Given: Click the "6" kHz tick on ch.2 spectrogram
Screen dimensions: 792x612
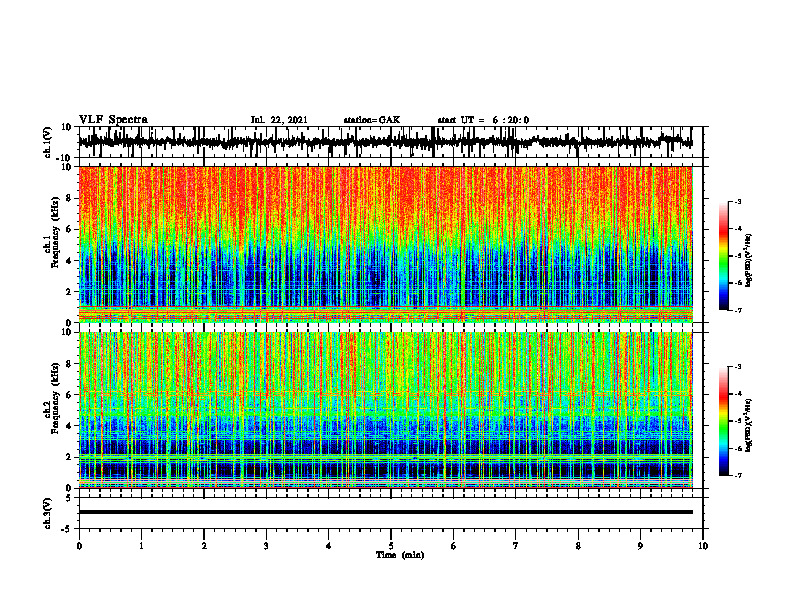Looking at the screenshot, I should tap(70, 395).
